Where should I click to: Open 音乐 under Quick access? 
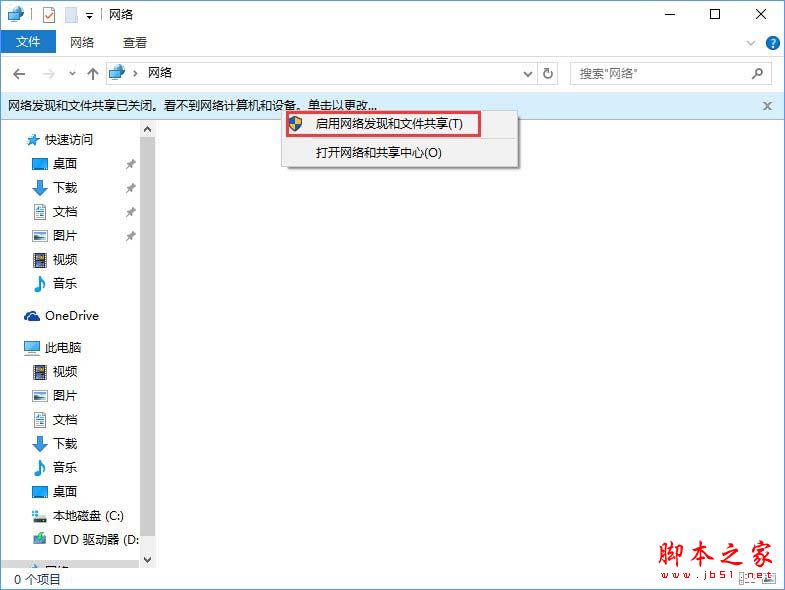point(65,283)
